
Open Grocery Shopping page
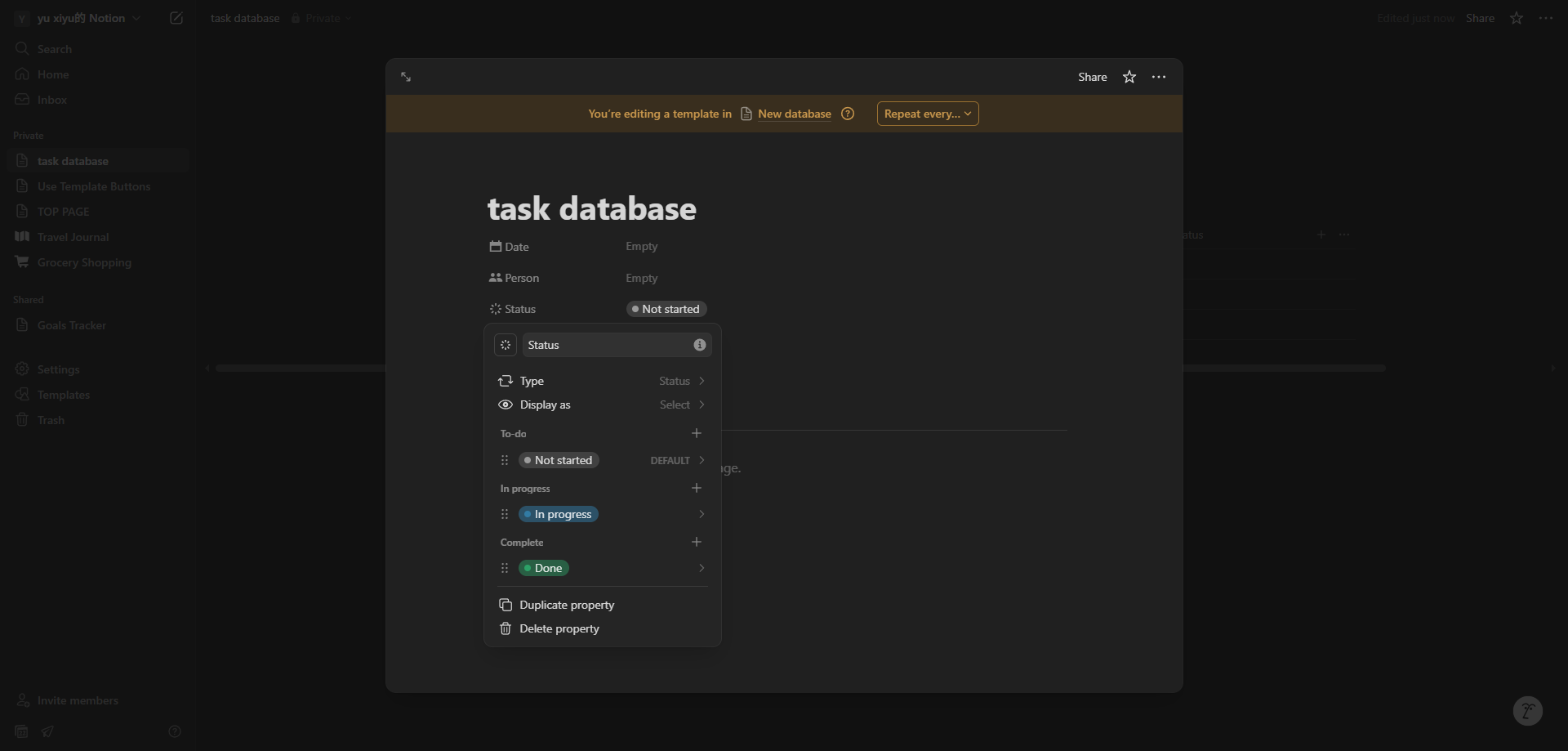pyautogui.click(x=96, y=262)
